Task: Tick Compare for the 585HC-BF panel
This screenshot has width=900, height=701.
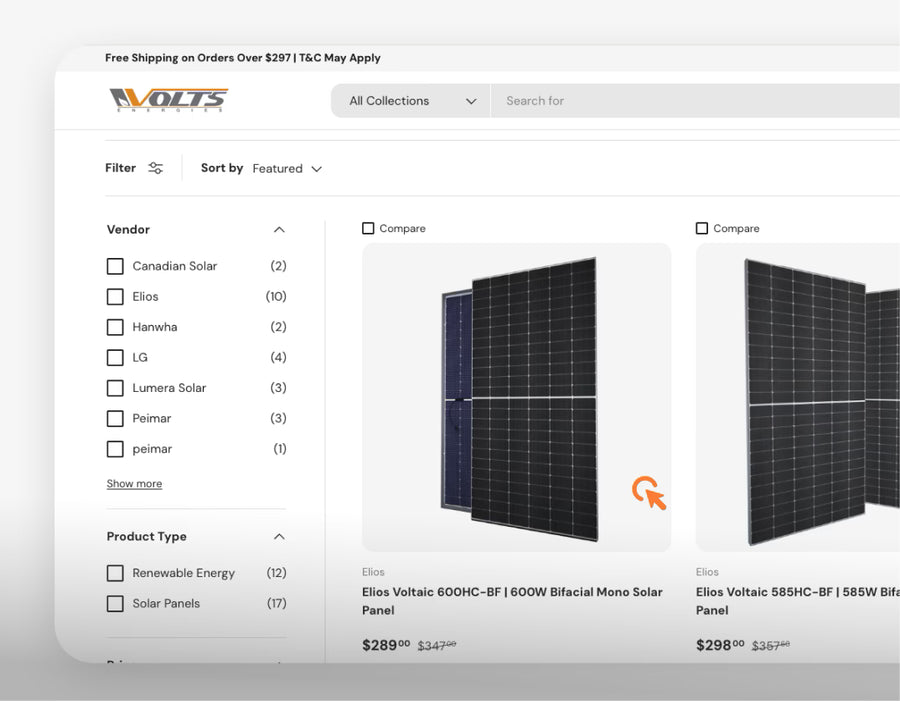Action: point(702,229)
